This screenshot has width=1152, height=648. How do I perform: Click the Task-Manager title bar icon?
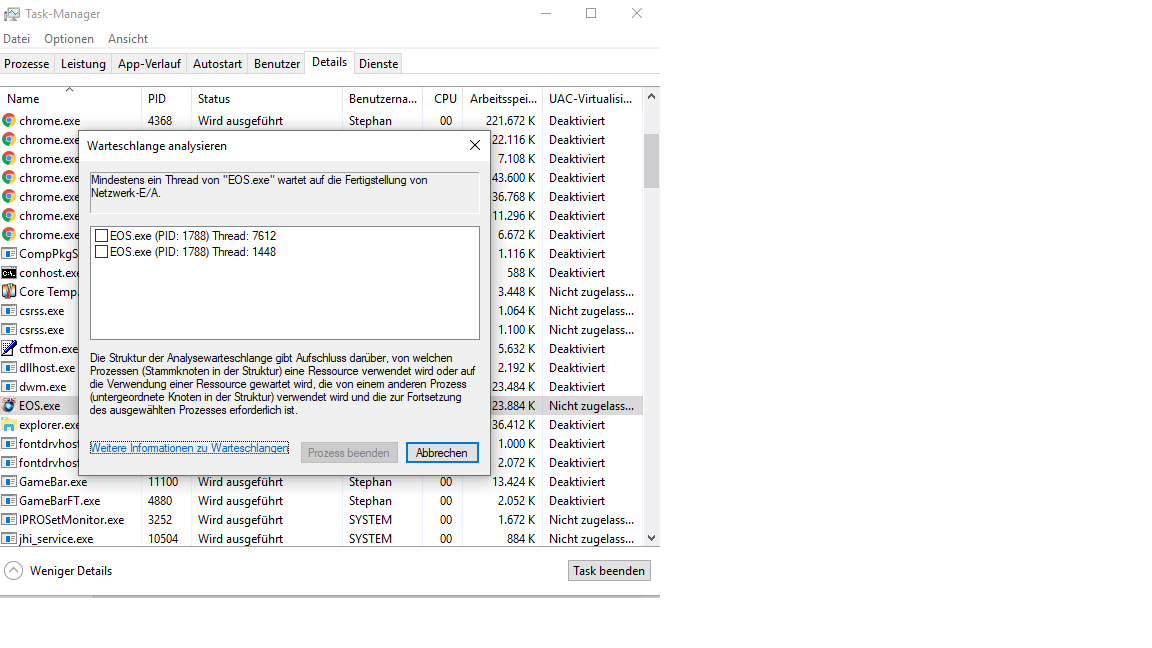click(12, 14)
